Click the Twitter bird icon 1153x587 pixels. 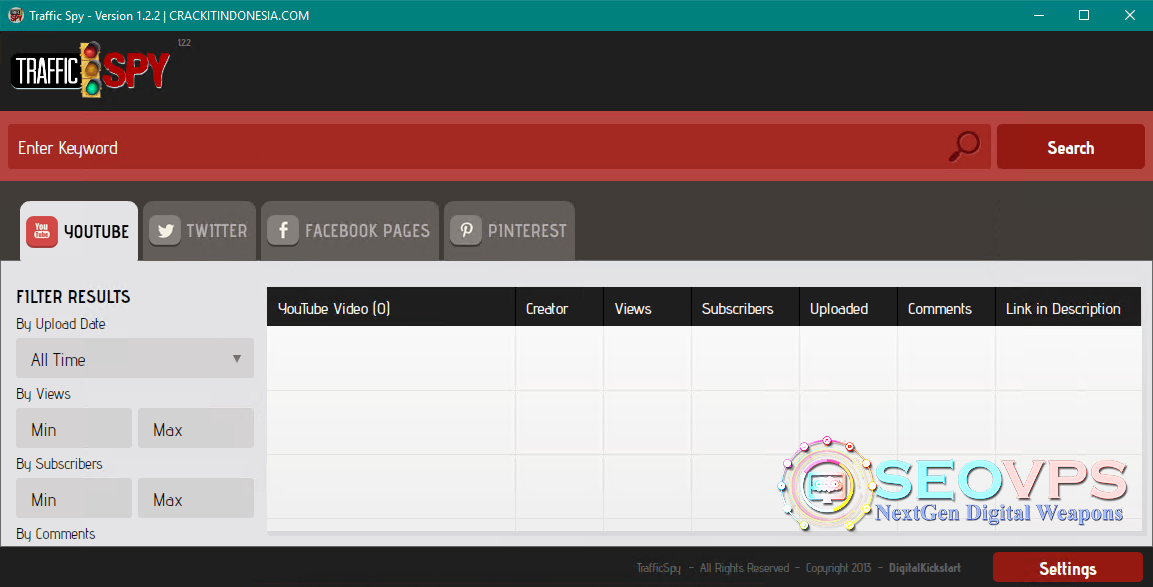click(x=165, y=230)
